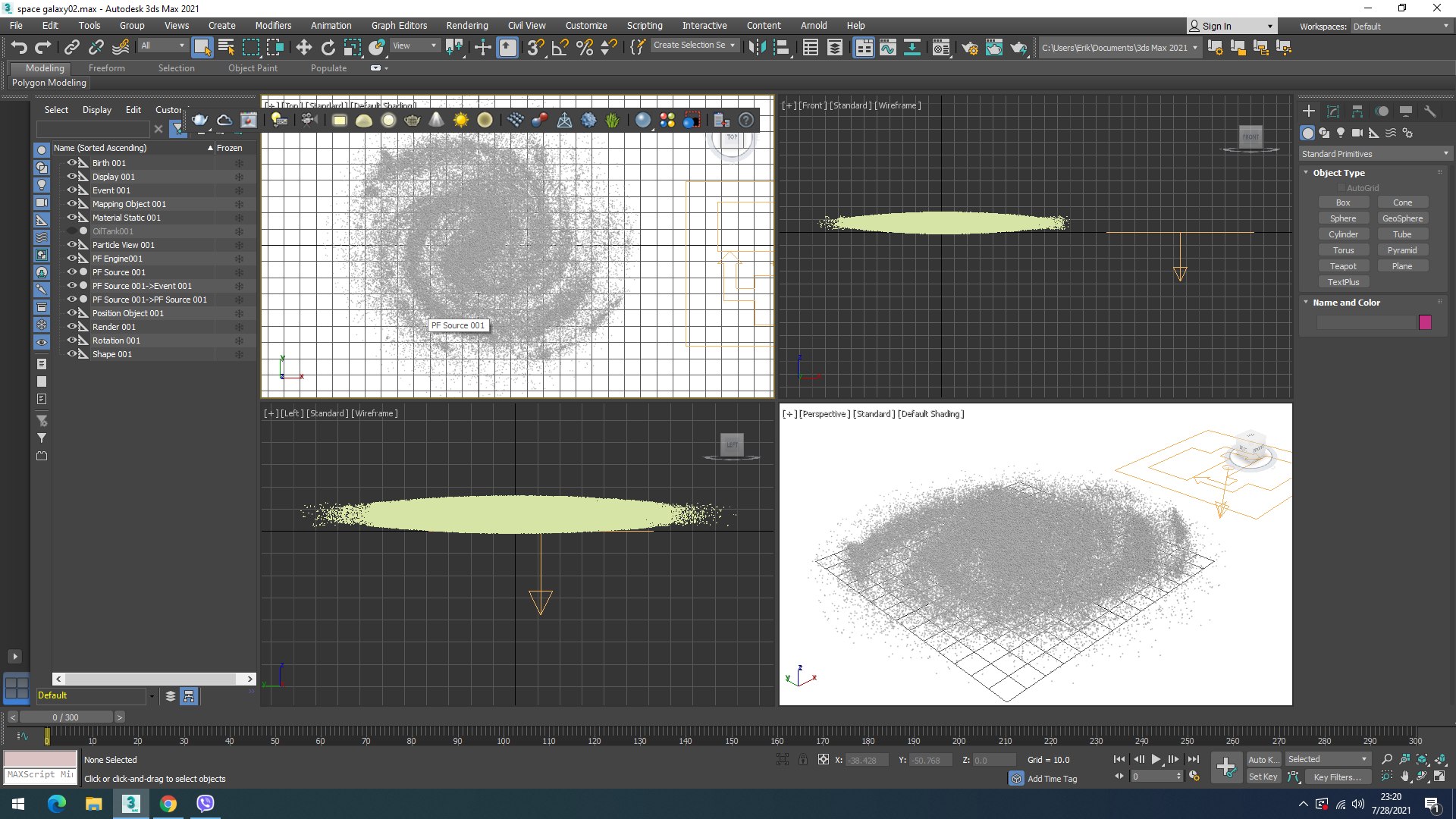Screen dimensions: 1456x819
Task: Select the Cameras category icon
Action: 1357,133
